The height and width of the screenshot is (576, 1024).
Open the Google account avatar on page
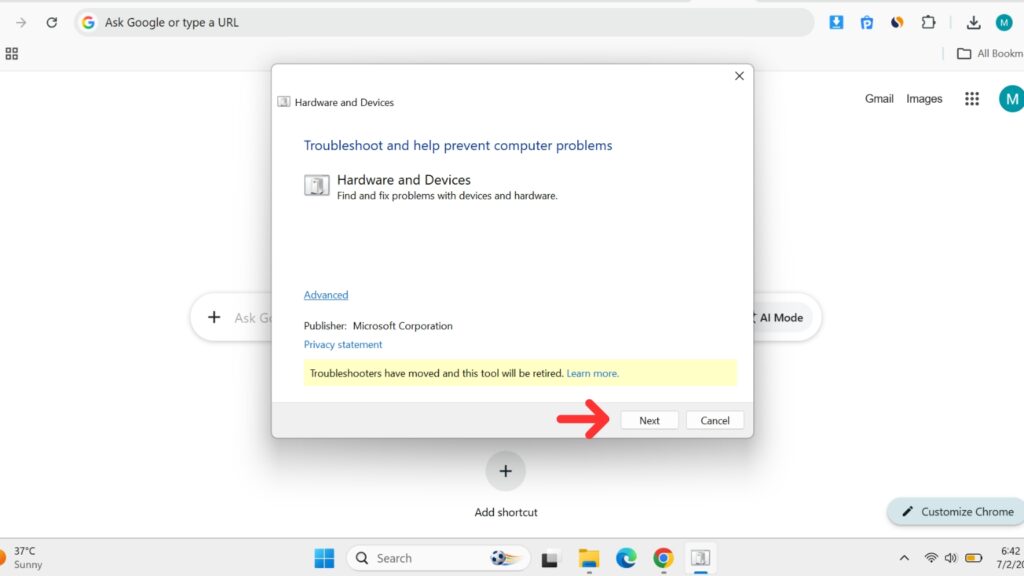pyautogui.click(x=1011, y=99)
